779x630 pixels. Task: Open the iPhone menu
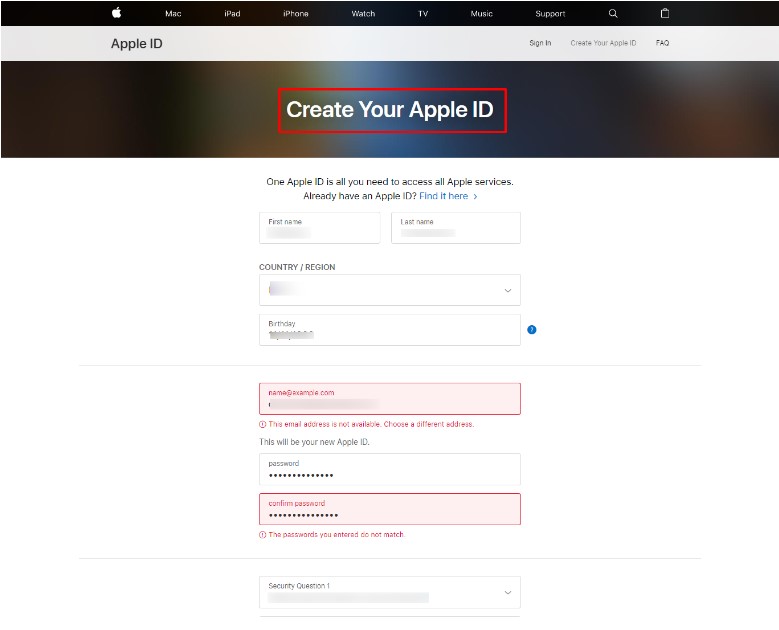296,13
